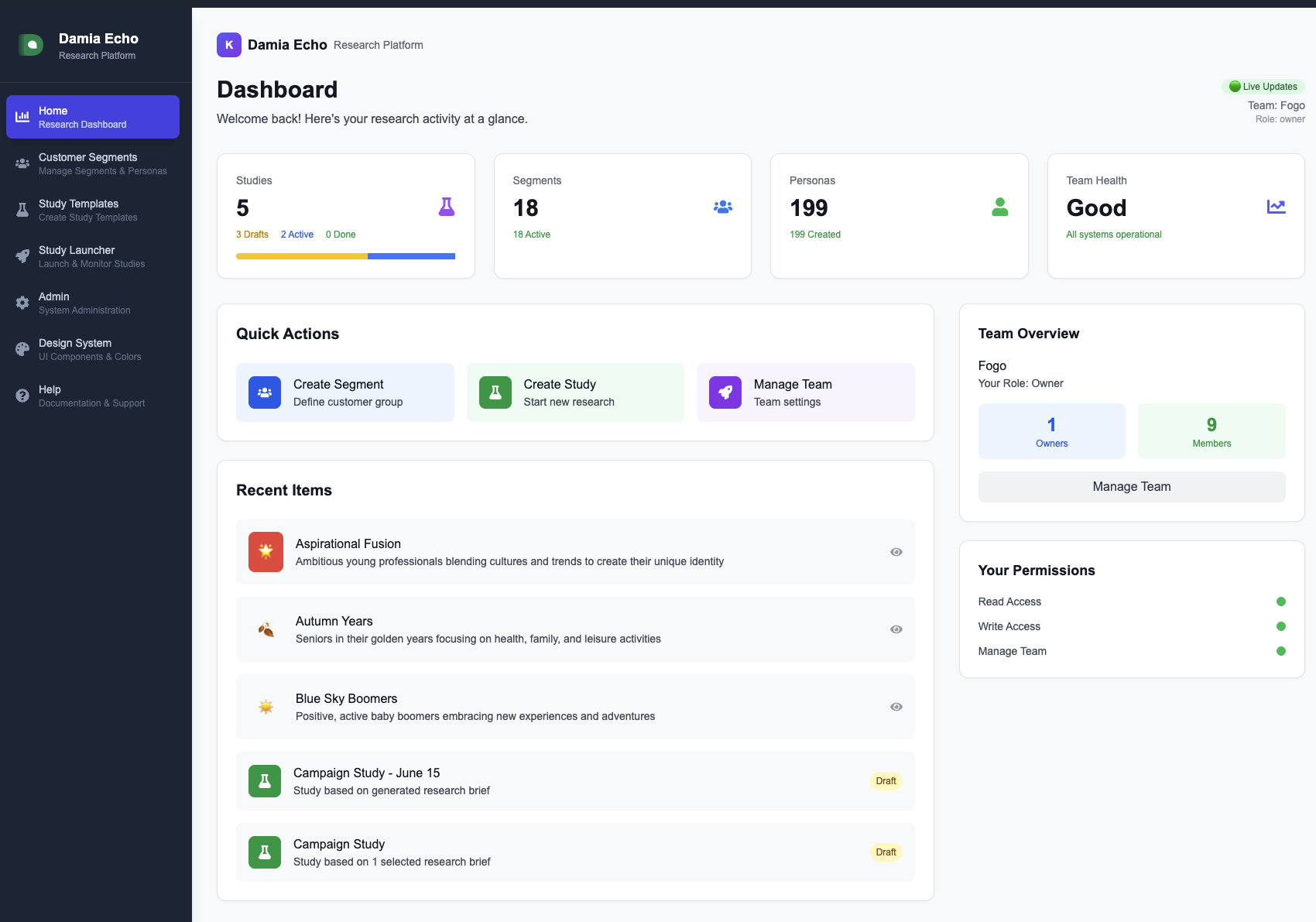Viewport: 1316px width, 922px height.
Task: Click the Write Access green status dot
Action: pos(1281,626)
